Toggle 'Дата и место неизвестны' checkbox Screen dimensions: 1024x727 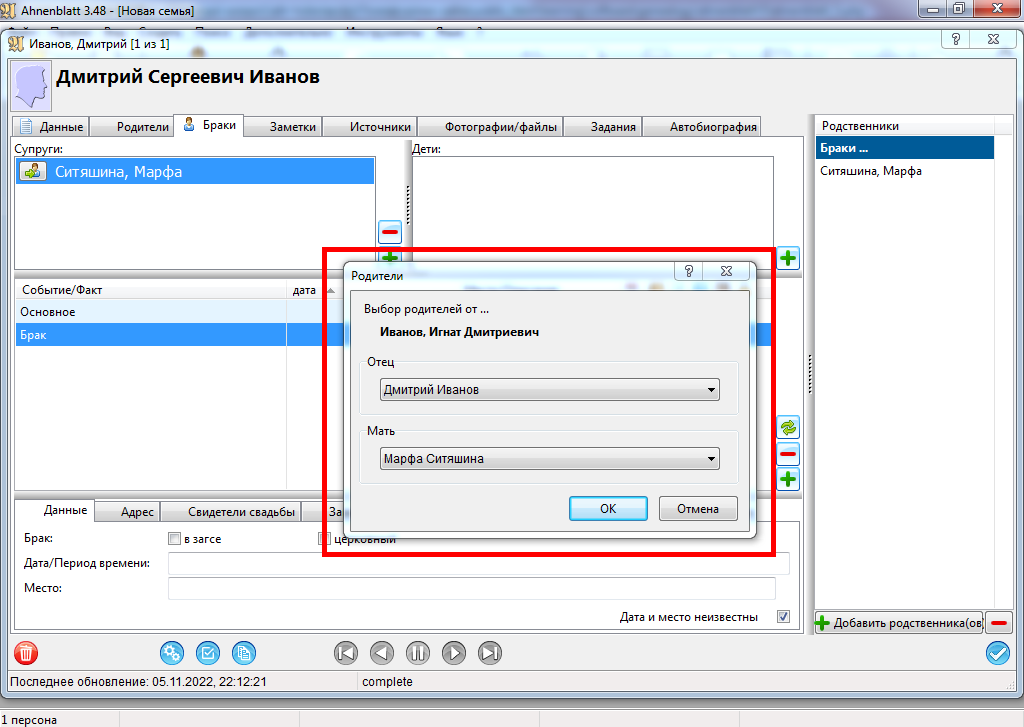coord(783,617)
